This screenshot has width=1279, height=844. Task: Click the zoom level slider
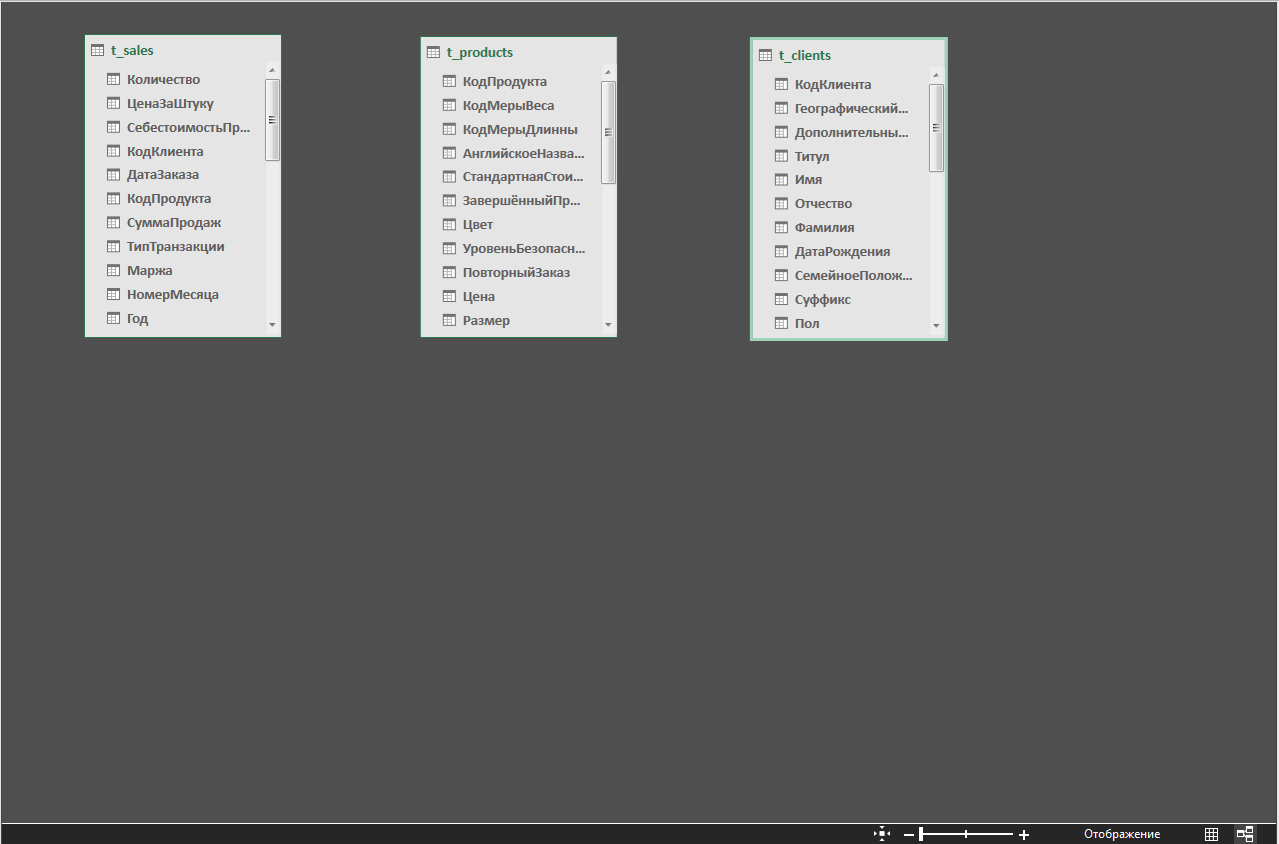(966, 834)
